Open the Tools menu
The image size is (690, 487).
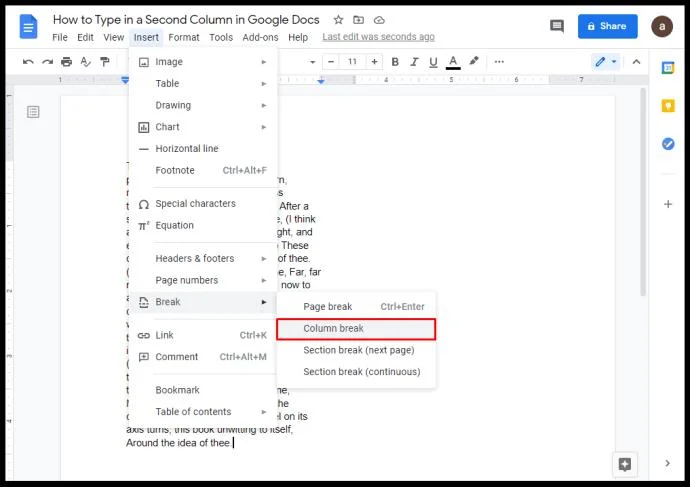[221, 37]
